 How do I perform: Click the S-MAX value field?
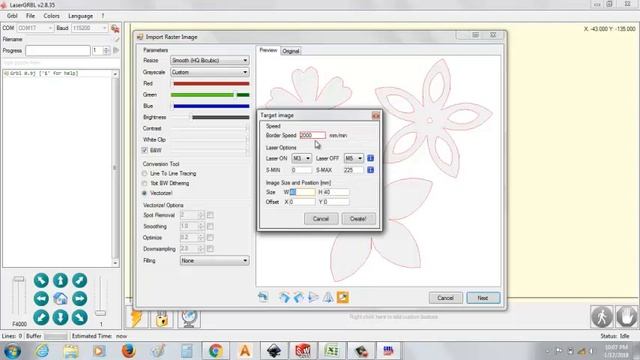(x=353, y=170)
